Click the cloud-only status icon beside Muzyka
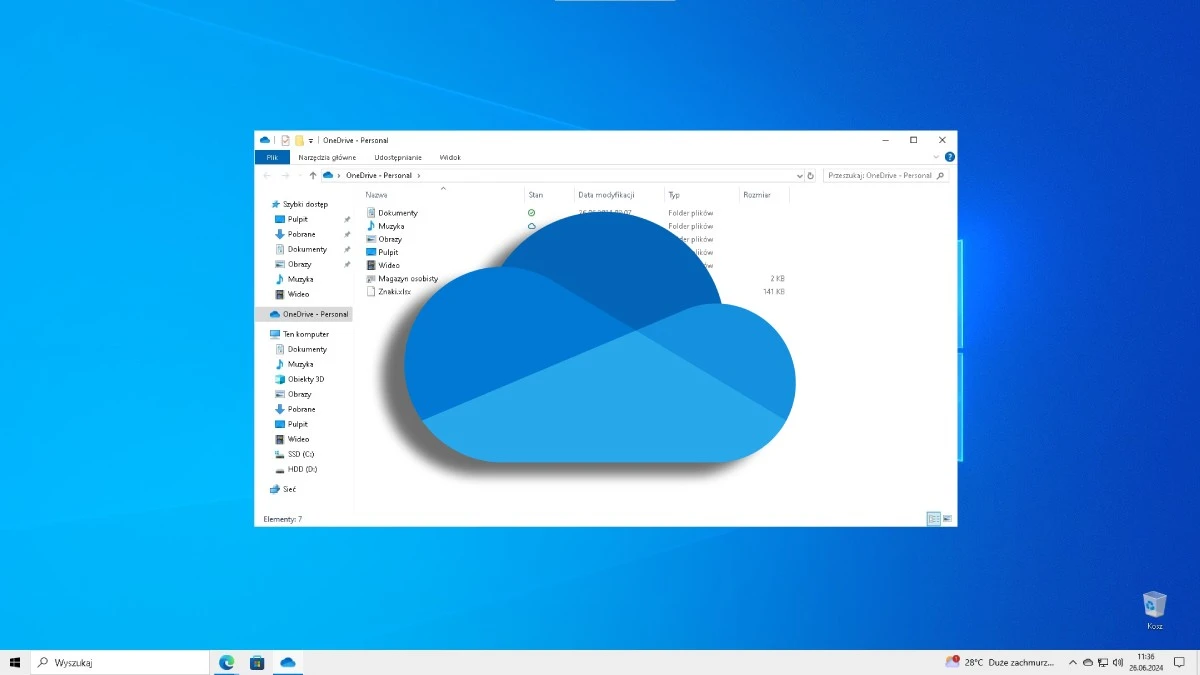Screen dimensions: 1200x675 (532, 226)
